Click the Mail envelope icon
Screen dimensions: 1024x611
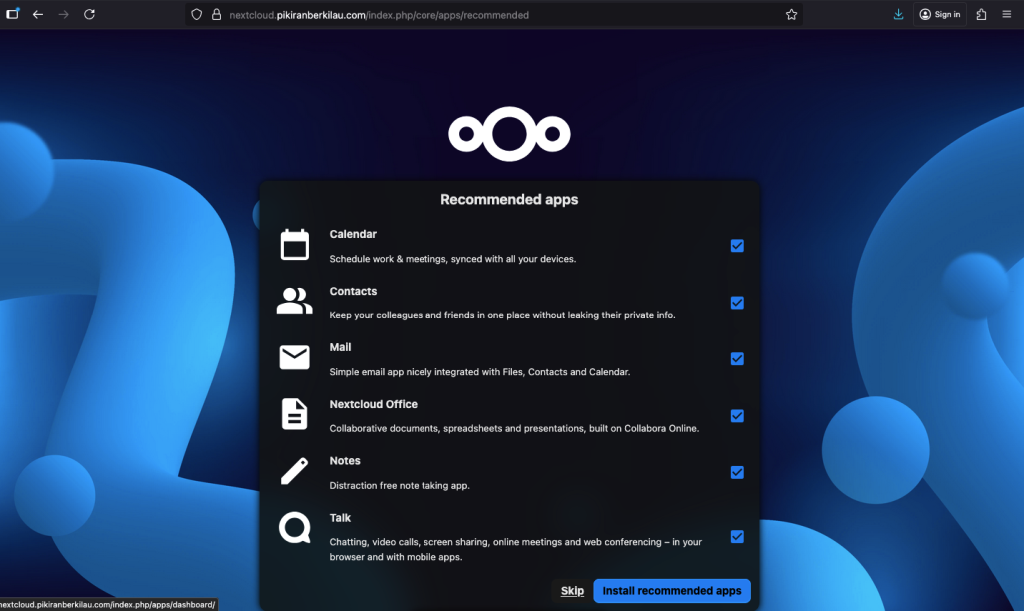coord(295,357)
